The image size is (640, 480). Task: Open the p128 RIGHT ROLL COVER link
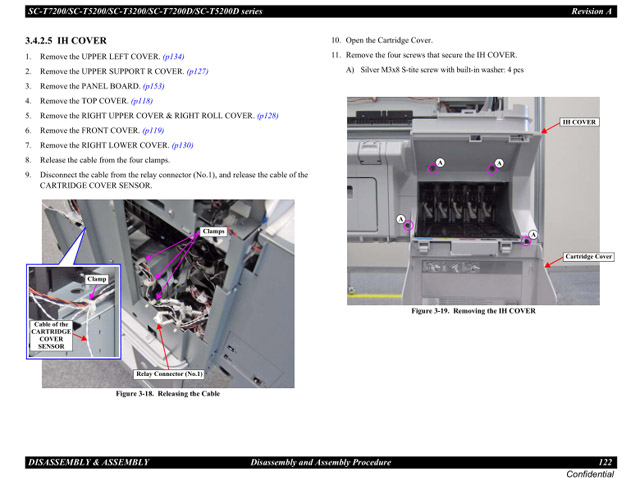(x=268, y=116)
